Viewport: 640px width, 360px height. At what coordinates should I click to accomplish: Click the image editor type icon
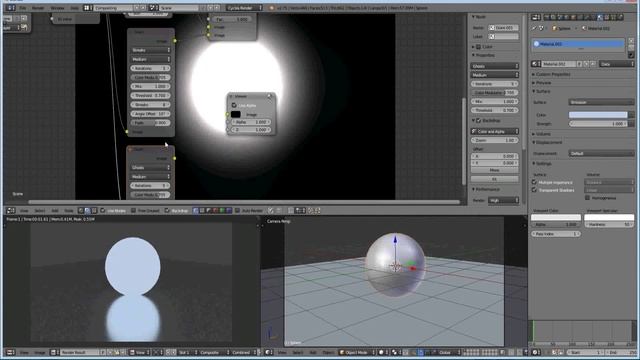click(x=11, y=353)
